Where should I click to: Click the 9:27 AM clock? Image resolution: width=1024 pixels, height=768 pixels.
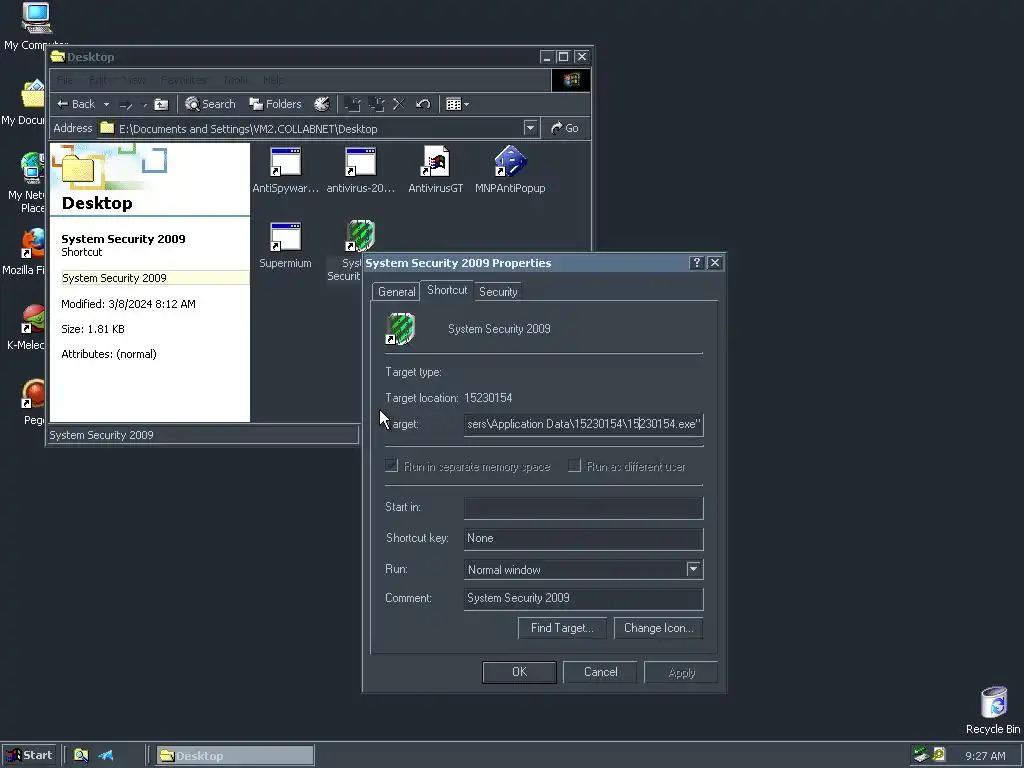click(985, 756)
